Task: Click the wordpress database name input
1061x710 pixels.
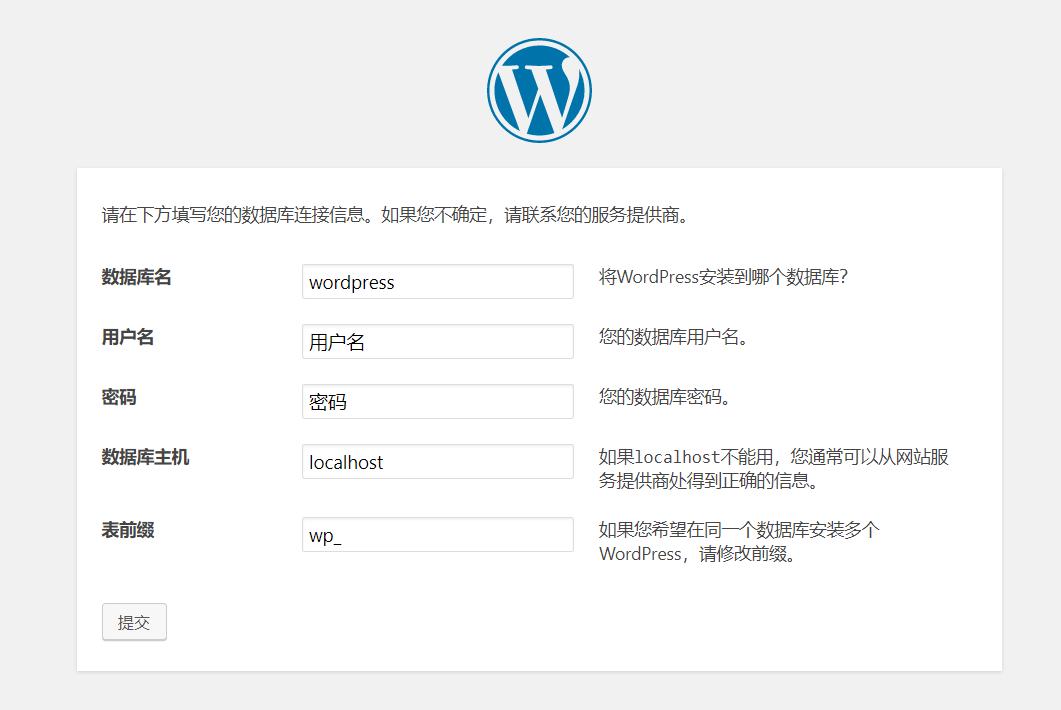Action: (437, 281)
